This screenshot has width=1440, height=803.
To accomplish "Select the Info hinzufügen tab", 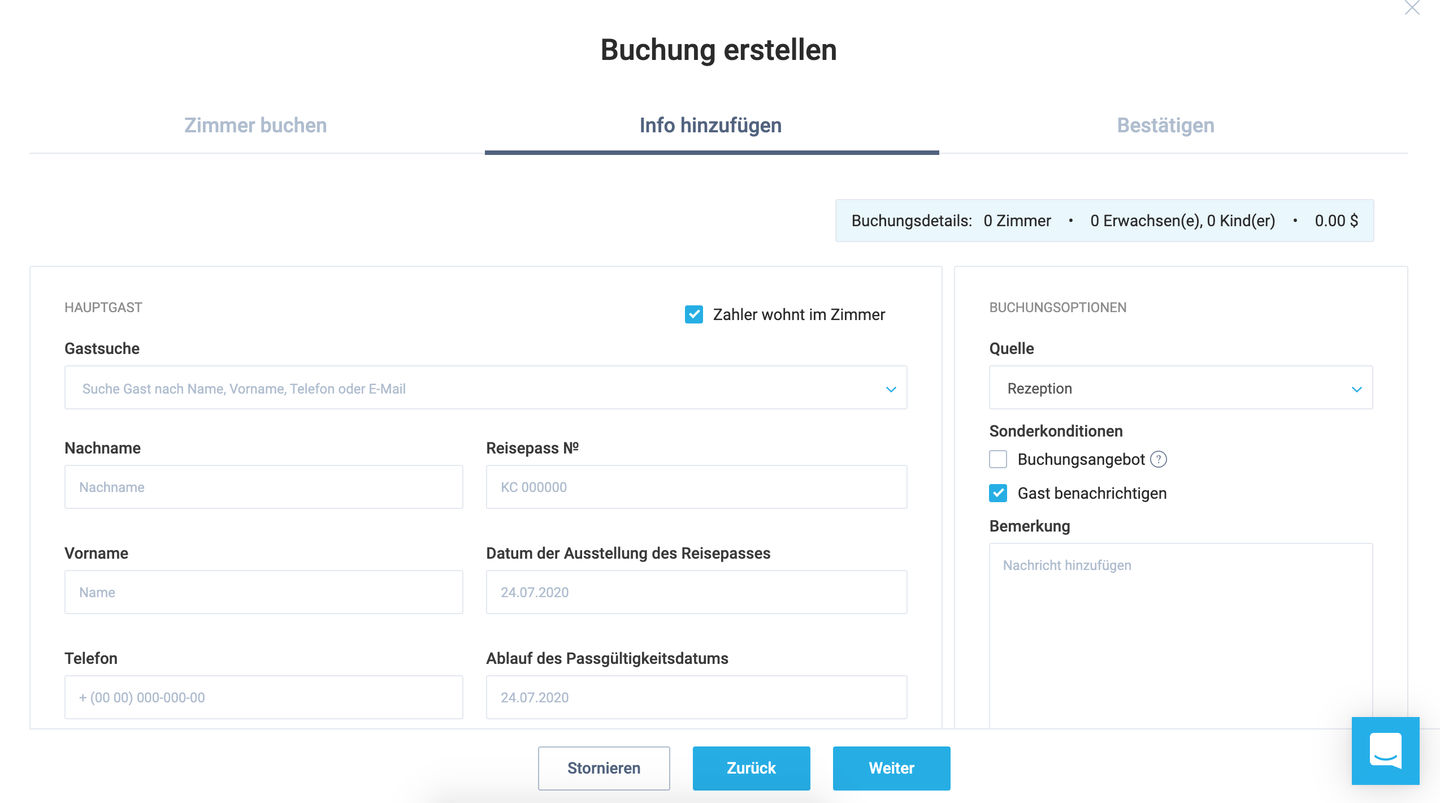I will (711, 125).
